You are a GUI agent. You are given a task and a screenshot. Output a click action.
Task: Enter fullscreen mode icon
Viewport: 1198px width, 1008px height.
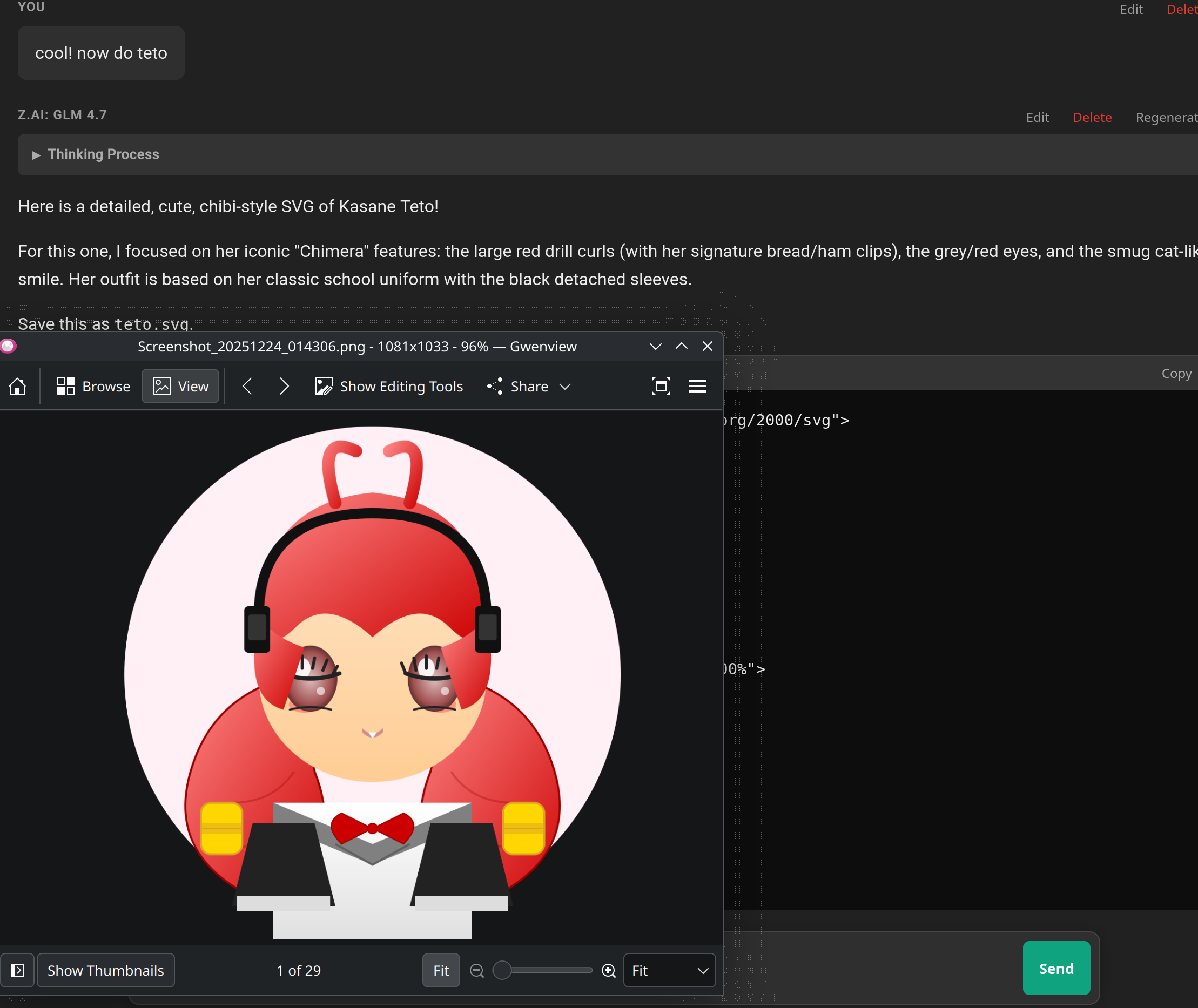coord(661,387)
